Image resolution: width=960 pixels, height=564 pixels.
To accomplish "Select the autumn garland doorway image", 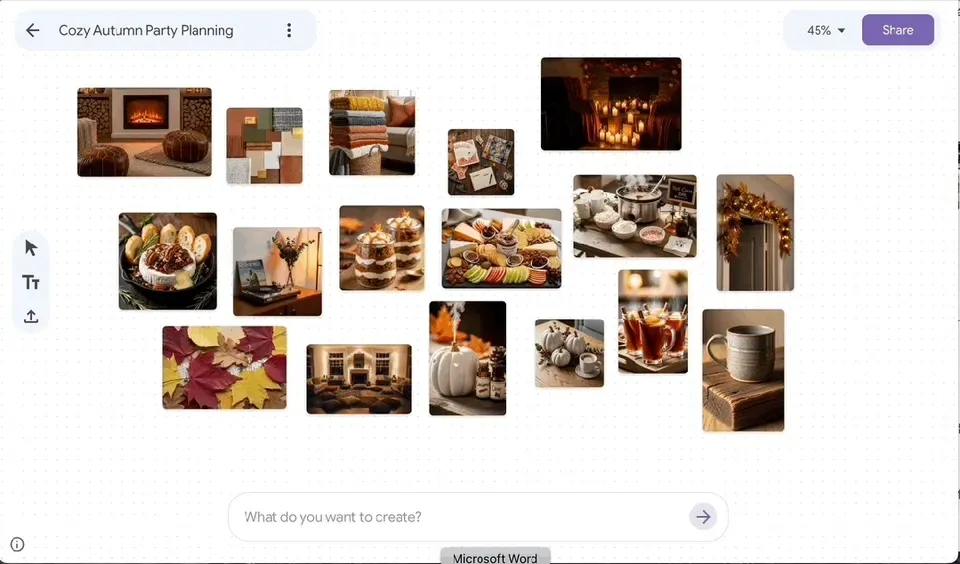I will [755, 233].
